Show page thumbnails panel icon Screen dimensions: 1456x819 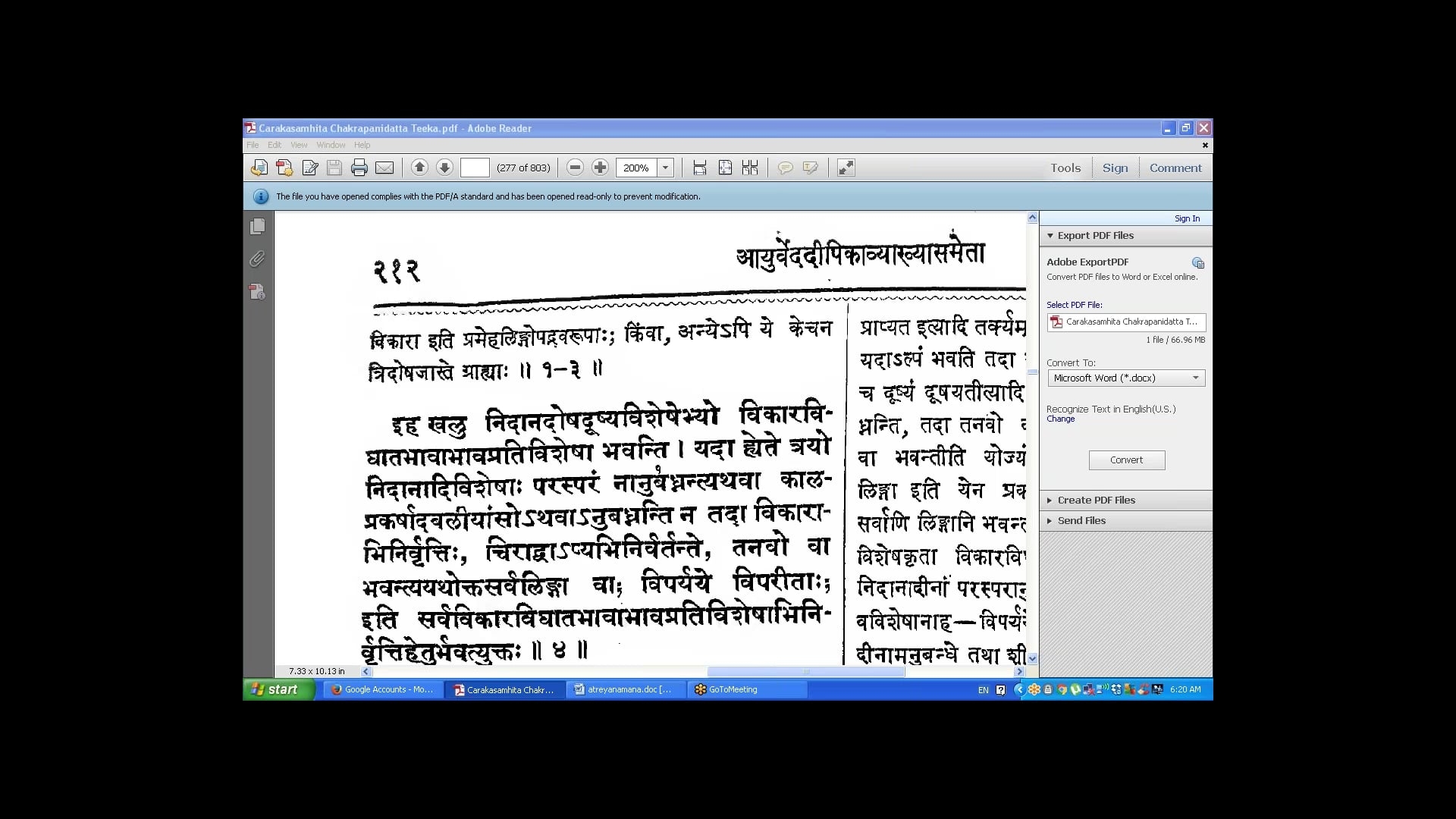pyautogui.click(x=258, y=226)
